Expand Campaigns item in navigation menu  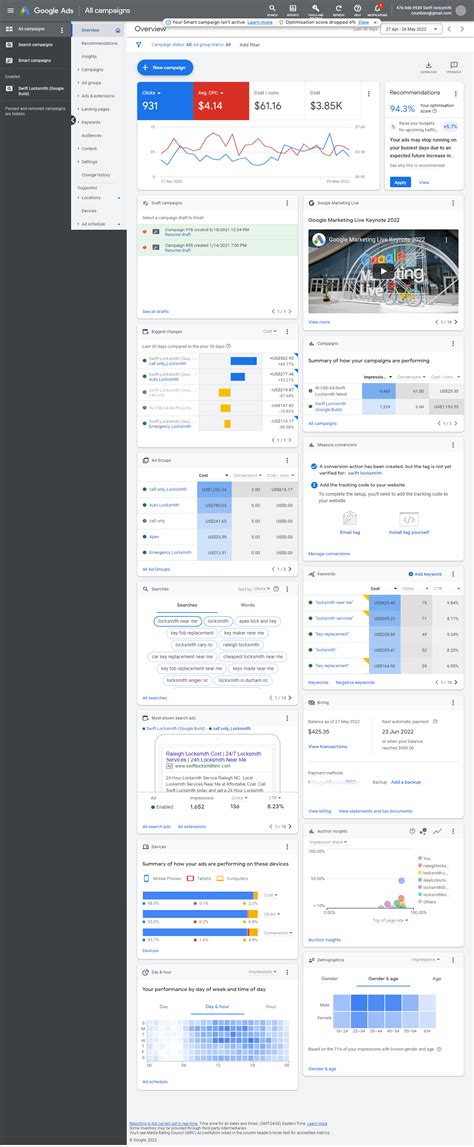click(x=91, y=69)
